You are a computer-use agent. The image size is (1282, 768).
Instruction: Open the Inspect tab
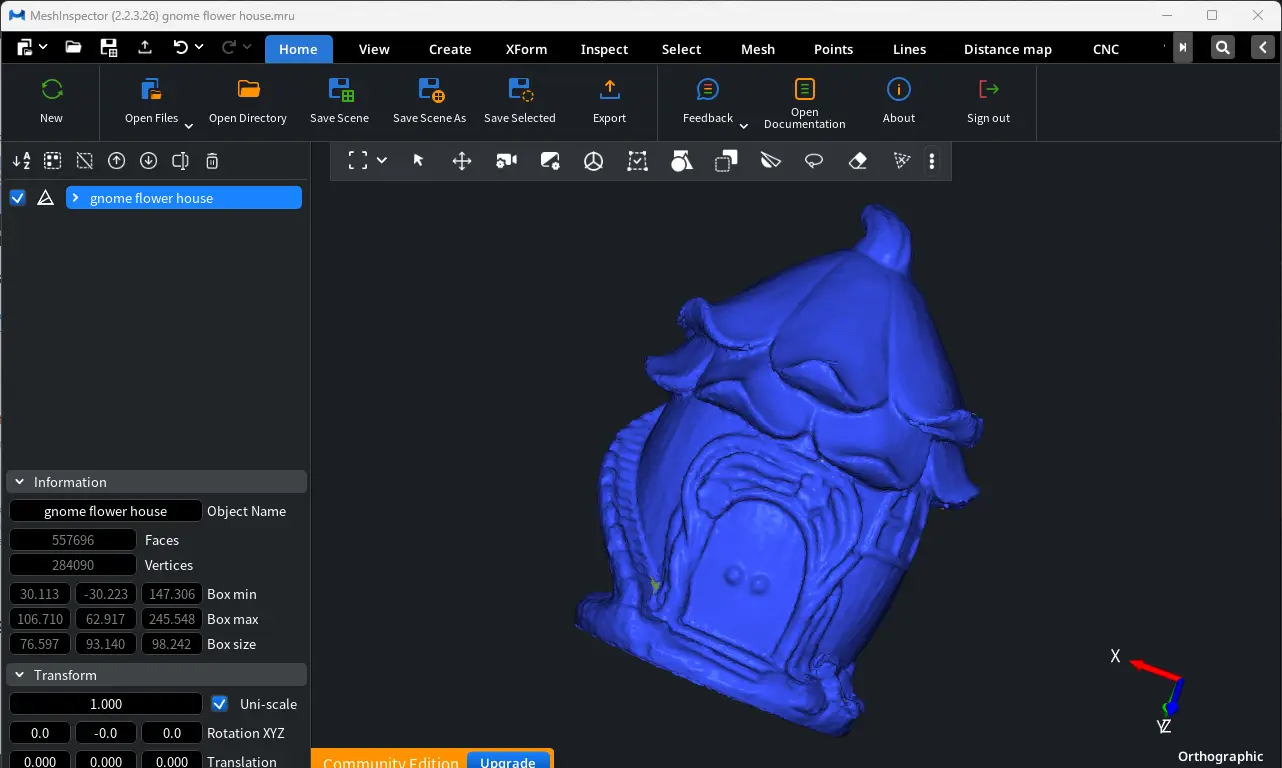(x=605, y=49)
